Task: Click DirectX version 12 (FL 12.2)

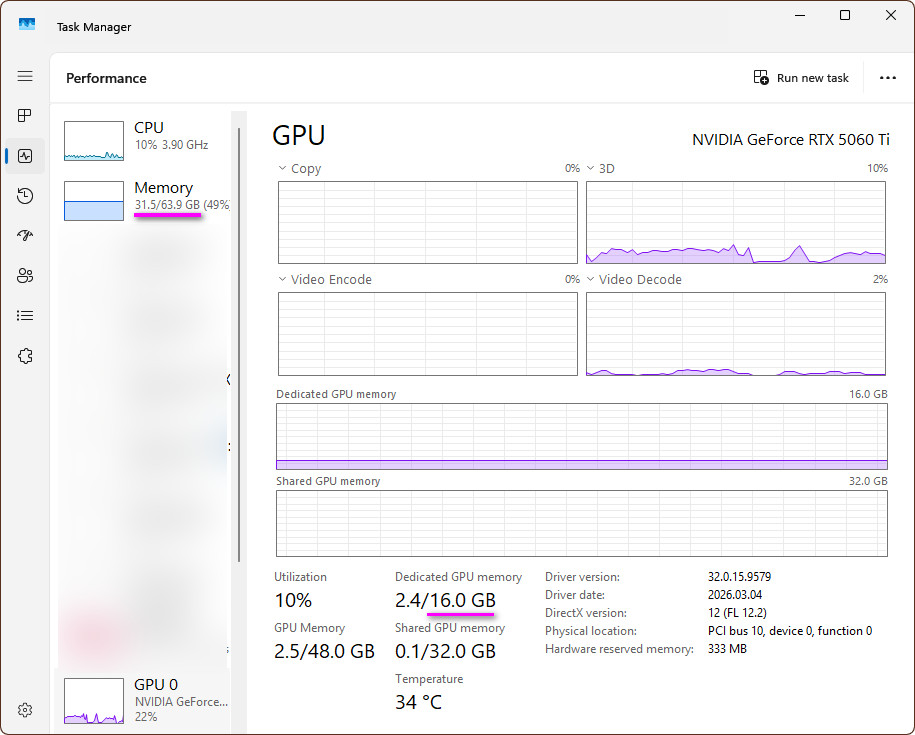Action: [737, 613]
